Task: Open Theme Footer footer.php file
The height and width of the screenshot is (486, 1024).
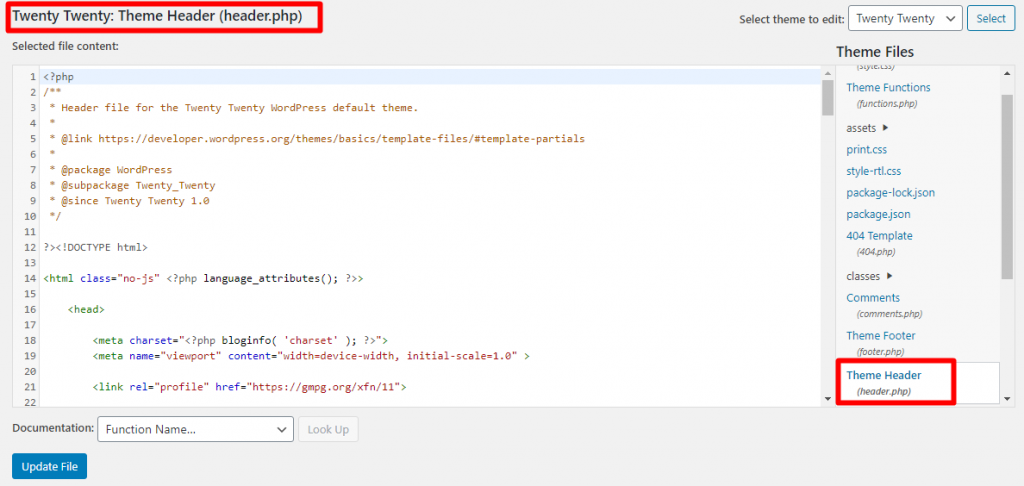Action: tap(881, 343)
